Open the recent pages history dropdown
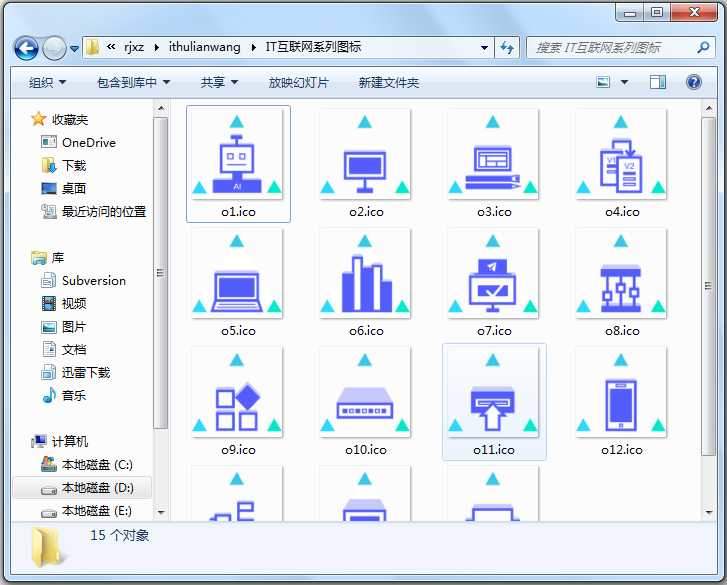 [x=74, y=48]
